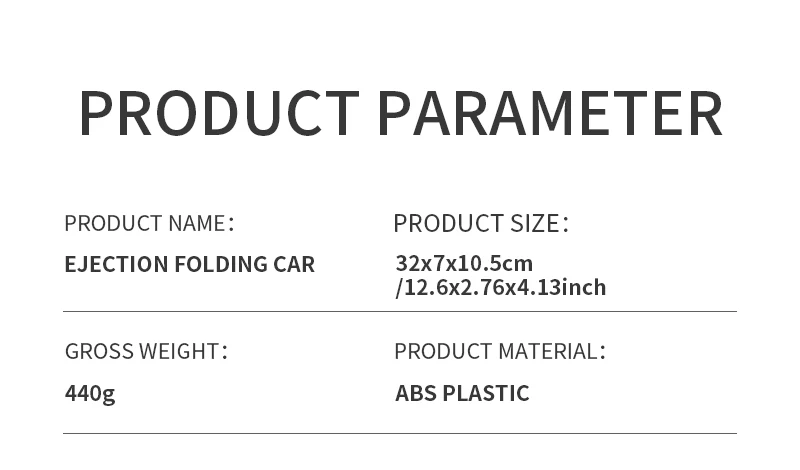Select the PRODUCT NAME label
The image size is (800, 470).
coord(148,223)
